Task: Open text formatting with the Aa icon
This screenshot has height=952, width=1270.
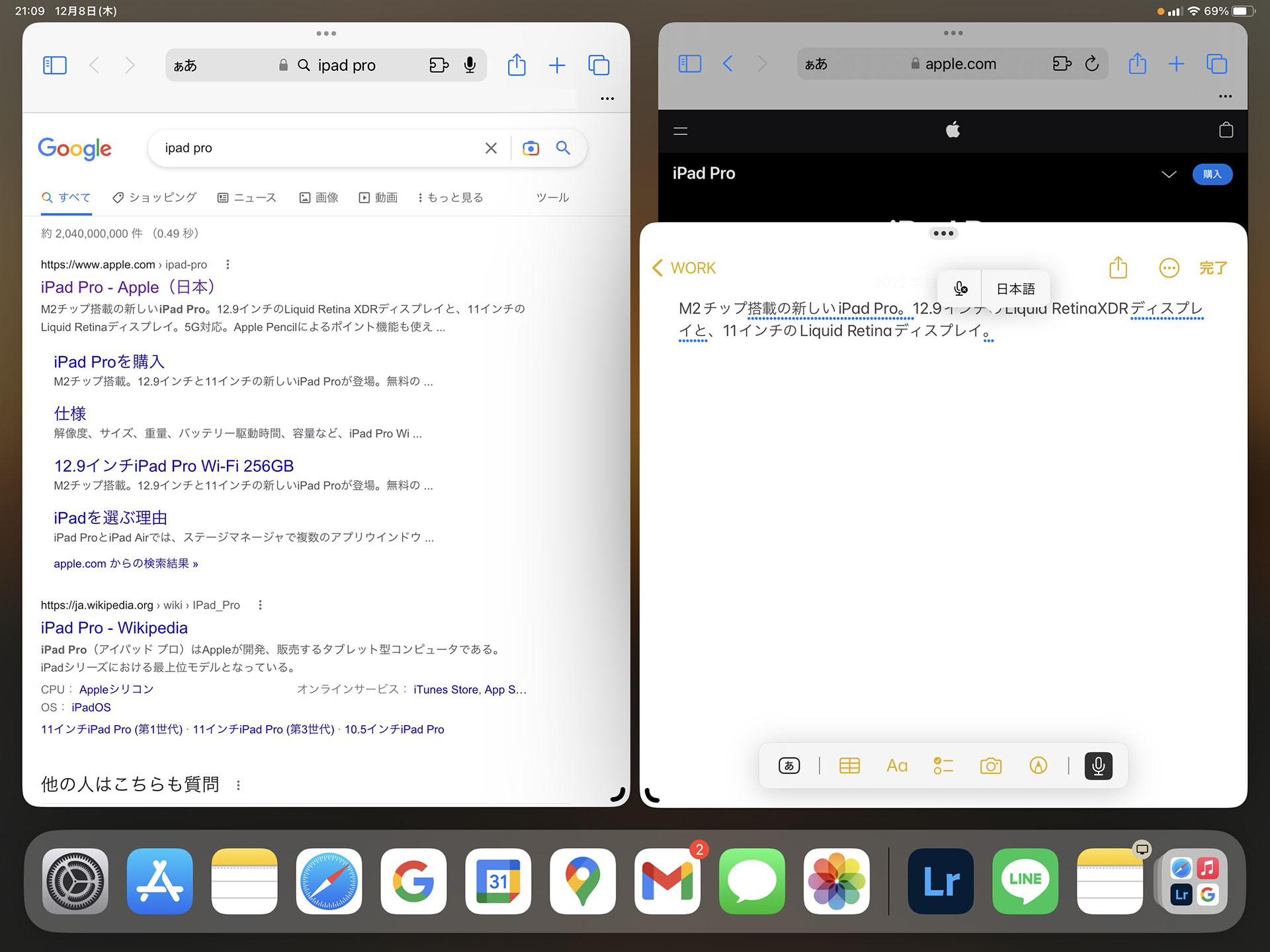Action: click(897, 765)
